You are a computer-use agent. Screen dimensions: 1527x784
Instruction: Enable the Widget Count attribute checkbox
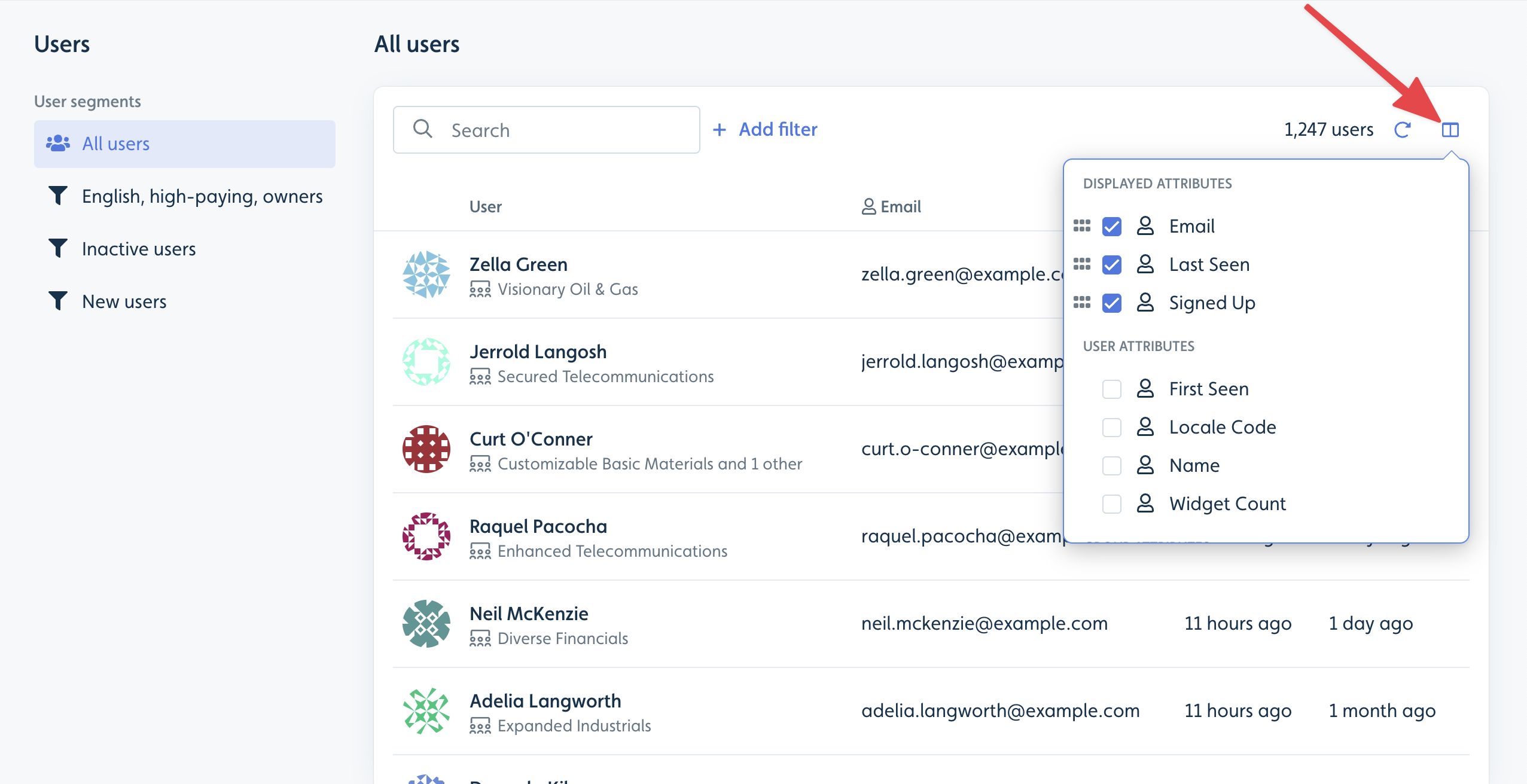tap(1112, 503)
